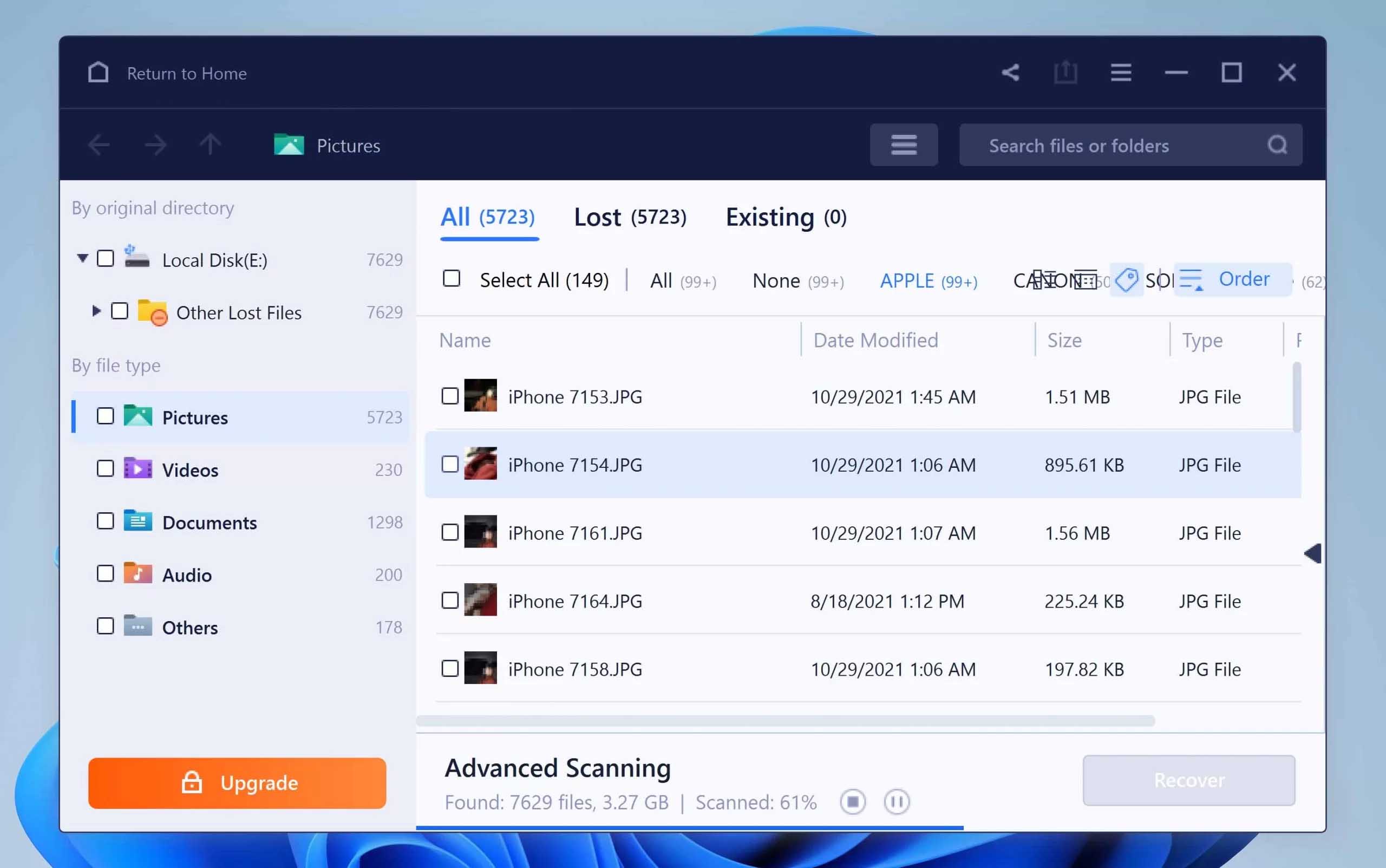The image size is (1386, 868).
Task: Click the Pictures icon in the path bar
Action: (x=289, y=145)
